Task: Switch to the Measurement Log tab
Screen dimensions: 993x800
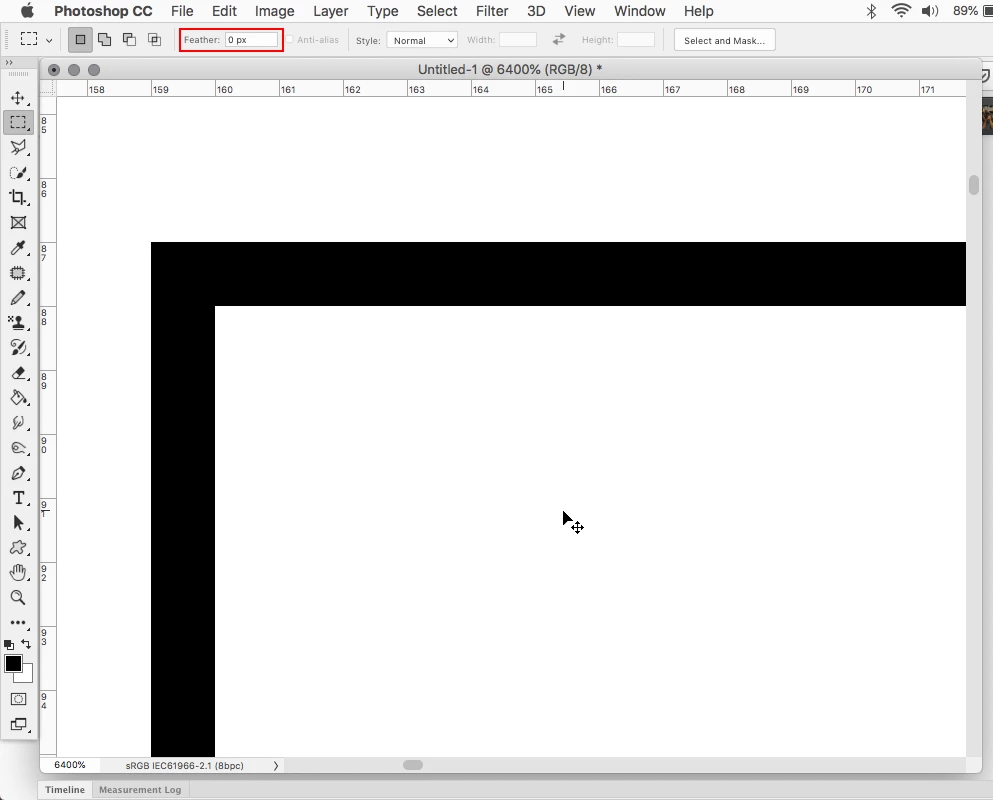Action: click(140, 790)
